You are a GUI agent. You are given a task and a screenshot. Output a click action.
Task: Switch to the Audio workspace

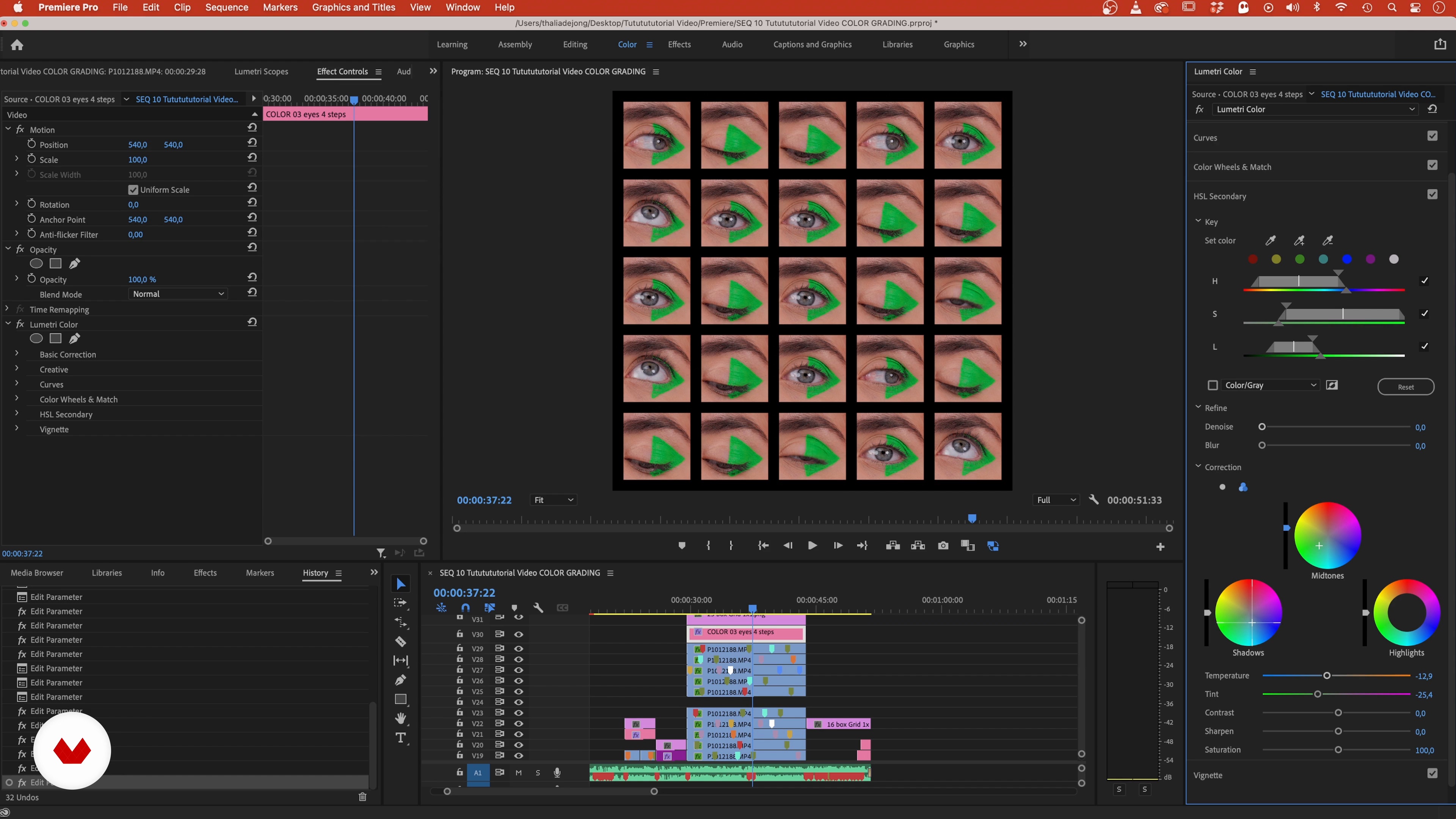coord(732,45)
